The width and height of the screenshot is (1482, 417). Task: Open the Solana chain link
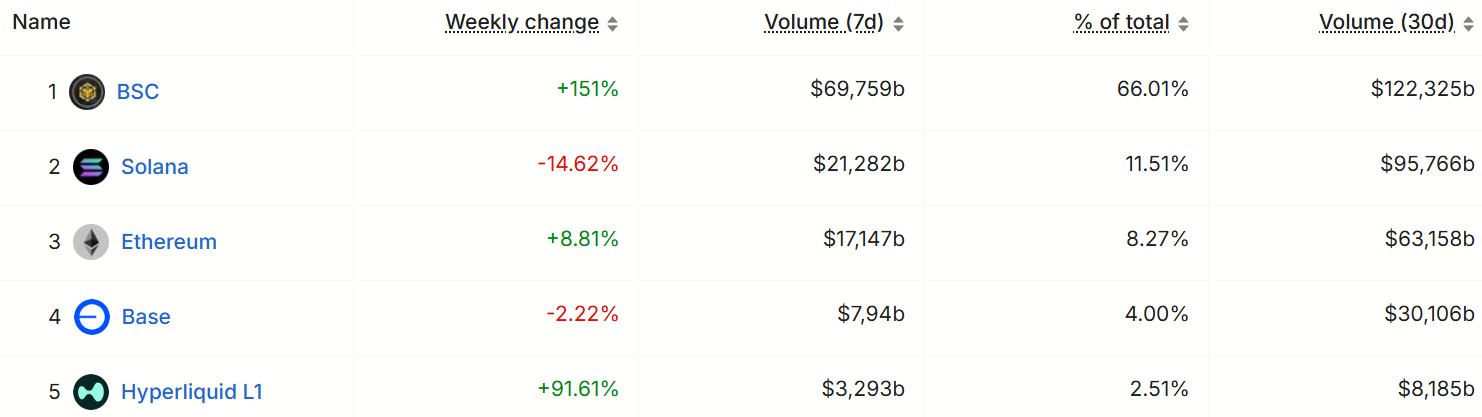(155, 167)
